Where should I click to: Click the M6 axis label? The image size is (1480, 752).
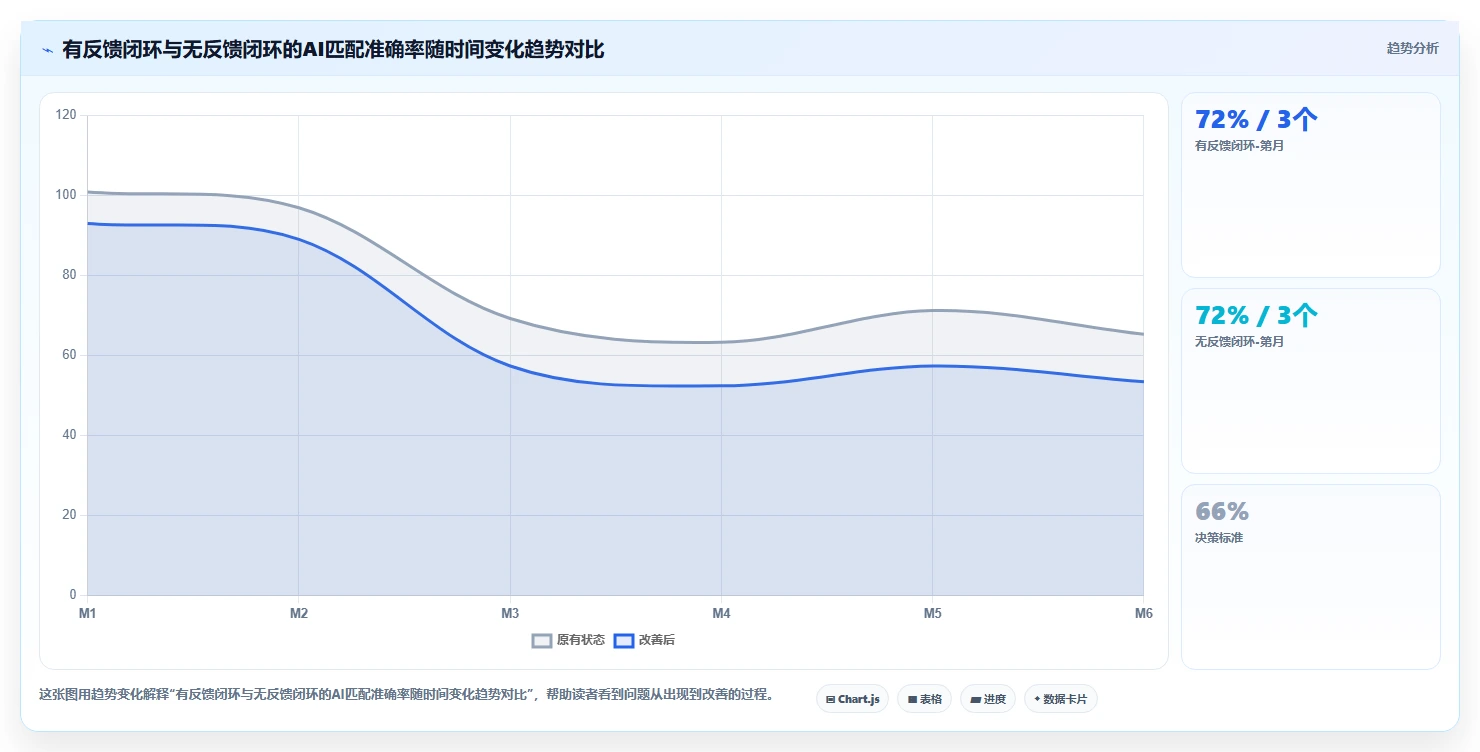1143,614
